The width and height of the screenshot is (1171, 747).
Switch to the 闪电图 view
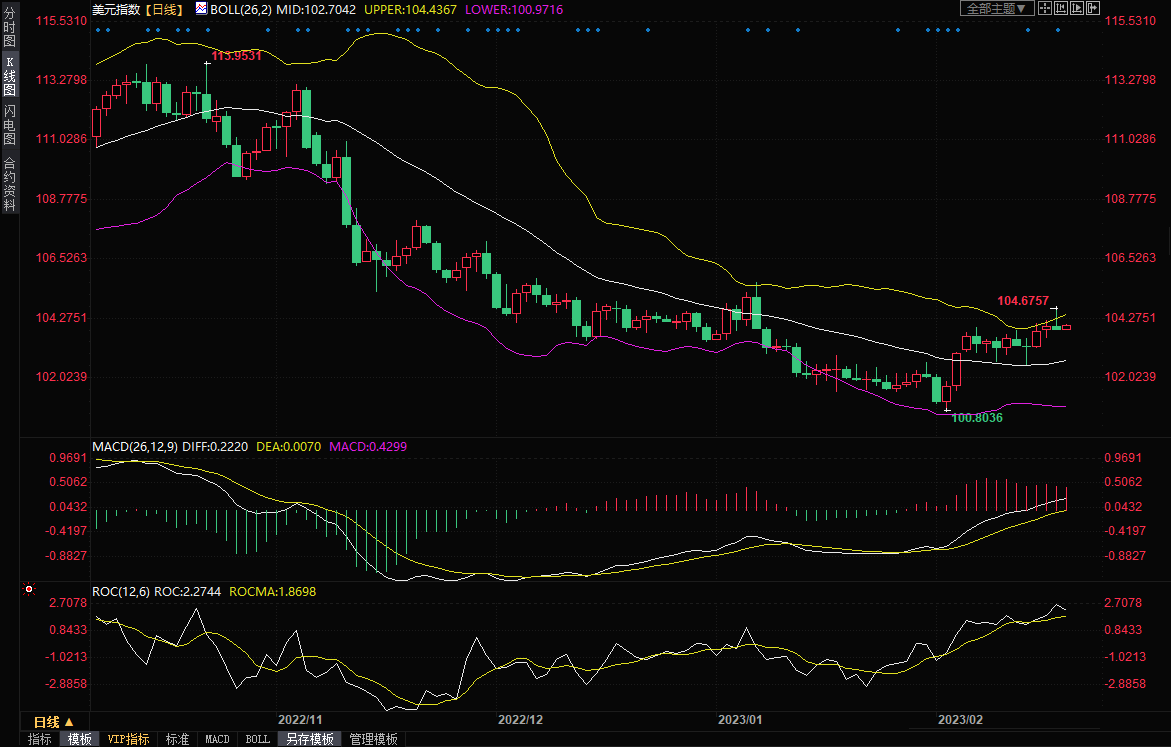(x=9, y=125)
